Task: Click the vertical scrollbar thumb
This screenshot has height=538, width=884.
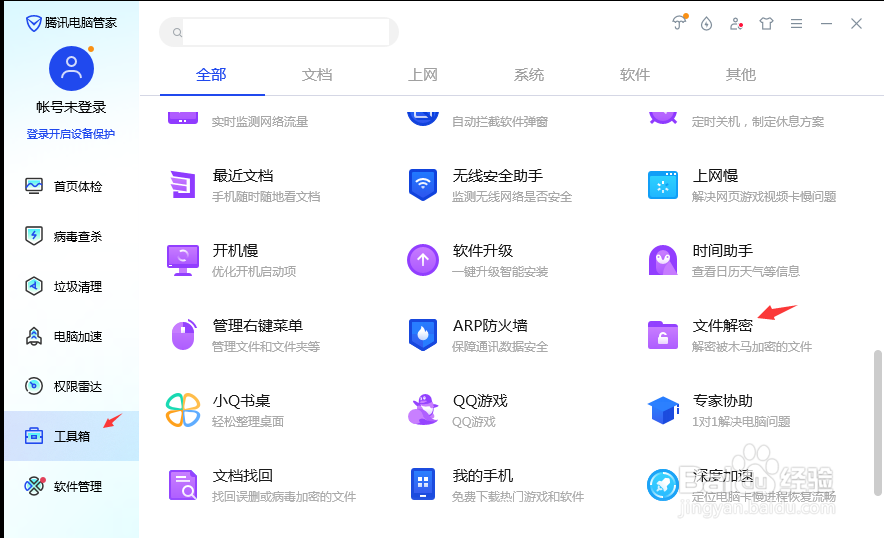Action: [x=877, y=423]
